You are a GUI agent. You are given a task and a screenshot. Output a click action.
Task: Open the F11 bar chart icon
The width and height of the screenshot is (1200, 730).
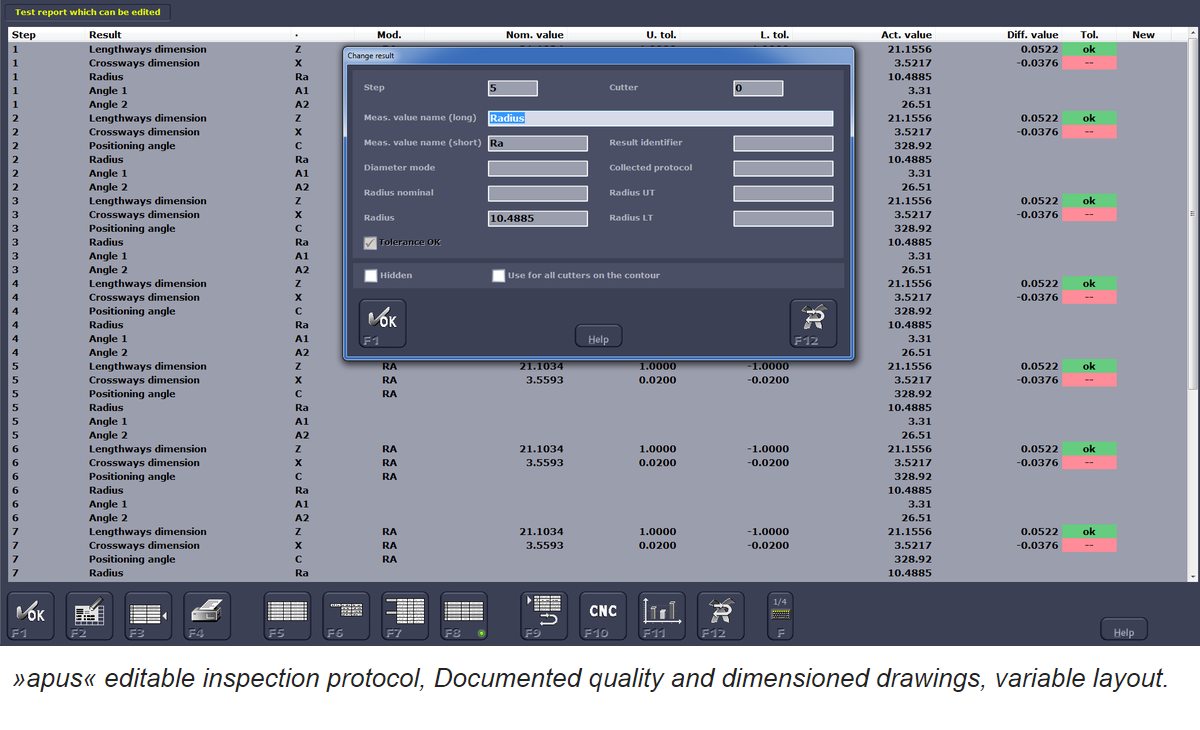(x=662, y=615)
